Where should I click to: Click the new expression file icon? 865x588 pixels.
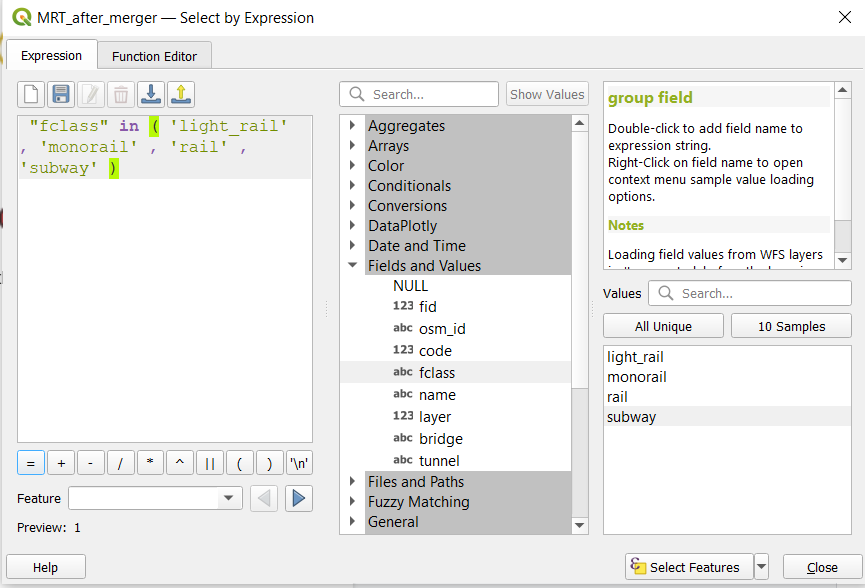click(31, 95)
